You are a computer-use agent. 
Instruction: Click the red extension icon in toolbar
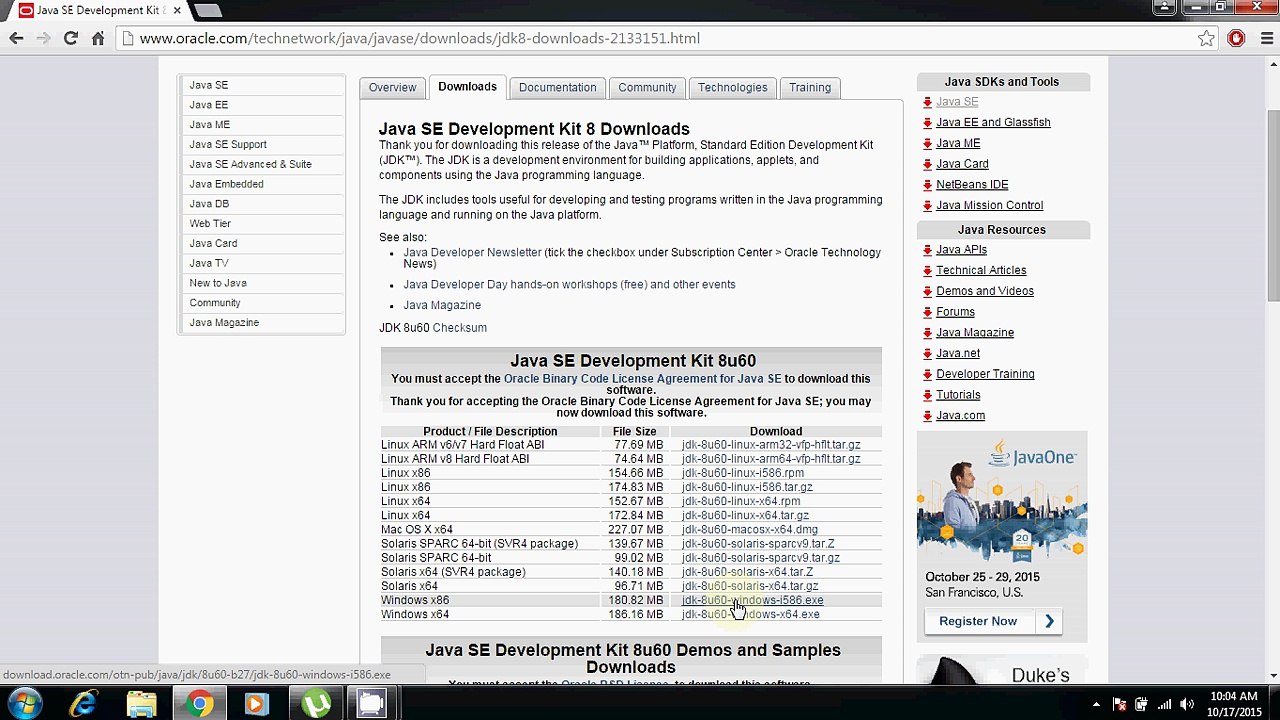[1236, 38]
